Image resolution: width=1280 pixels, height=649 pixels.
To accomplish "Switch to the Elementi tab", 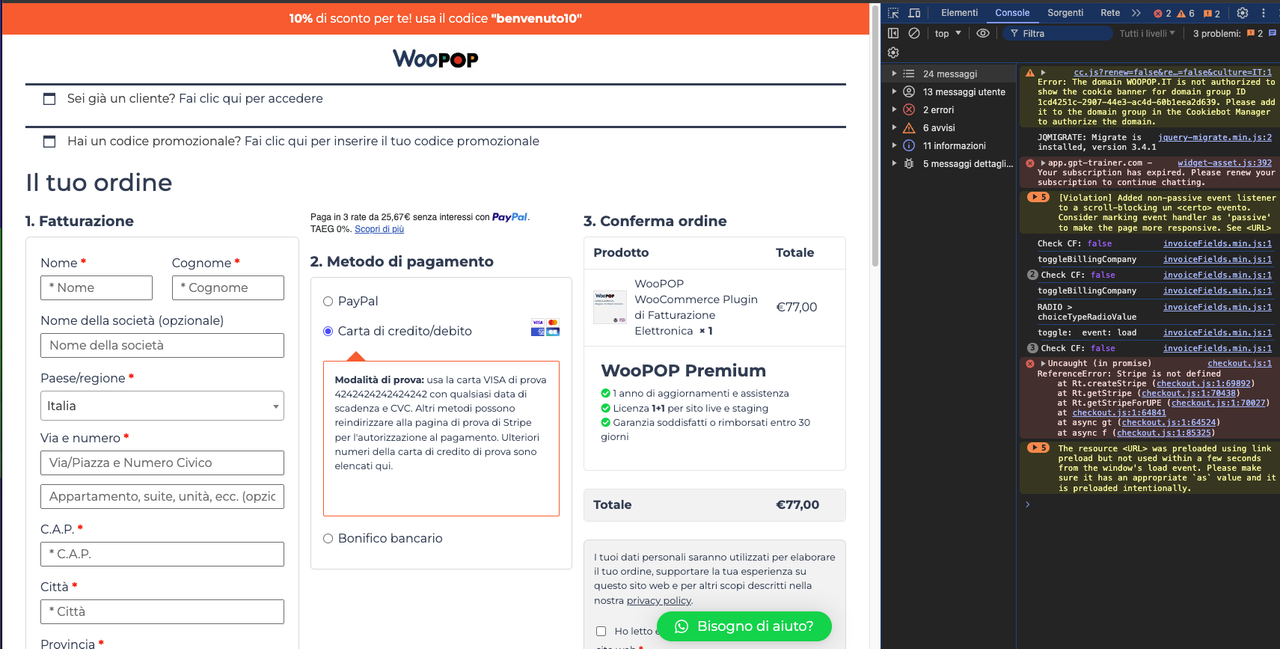I will [959, 13].
